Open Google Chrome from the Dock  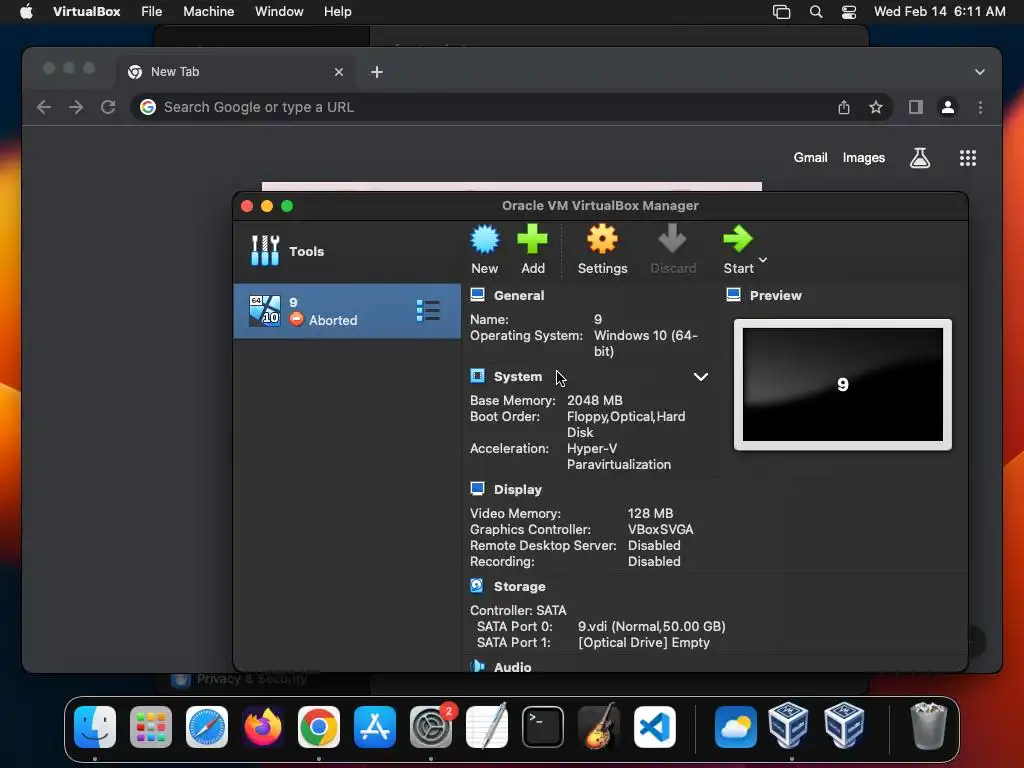click(x=319, y=726)
